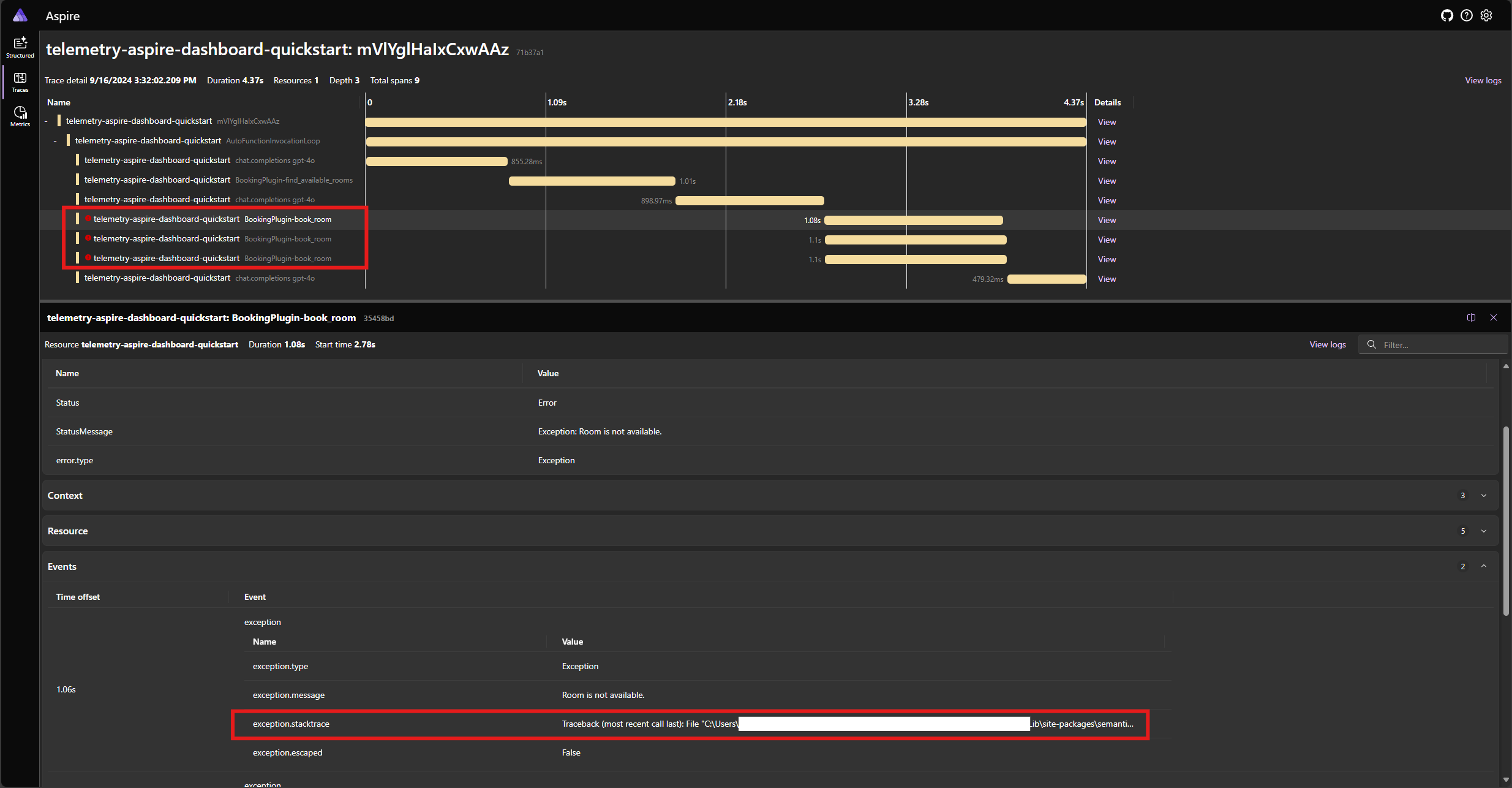Click View logs link for the trace
1512x788 pixels.
tap(1483, 80)
